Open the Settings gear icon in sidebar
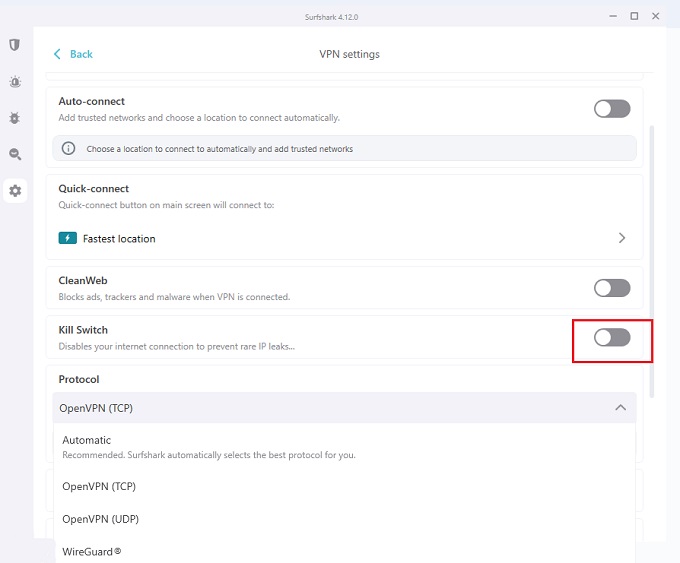Image resolution: width=680 pixels, height=563 pixels. [15, 190]
